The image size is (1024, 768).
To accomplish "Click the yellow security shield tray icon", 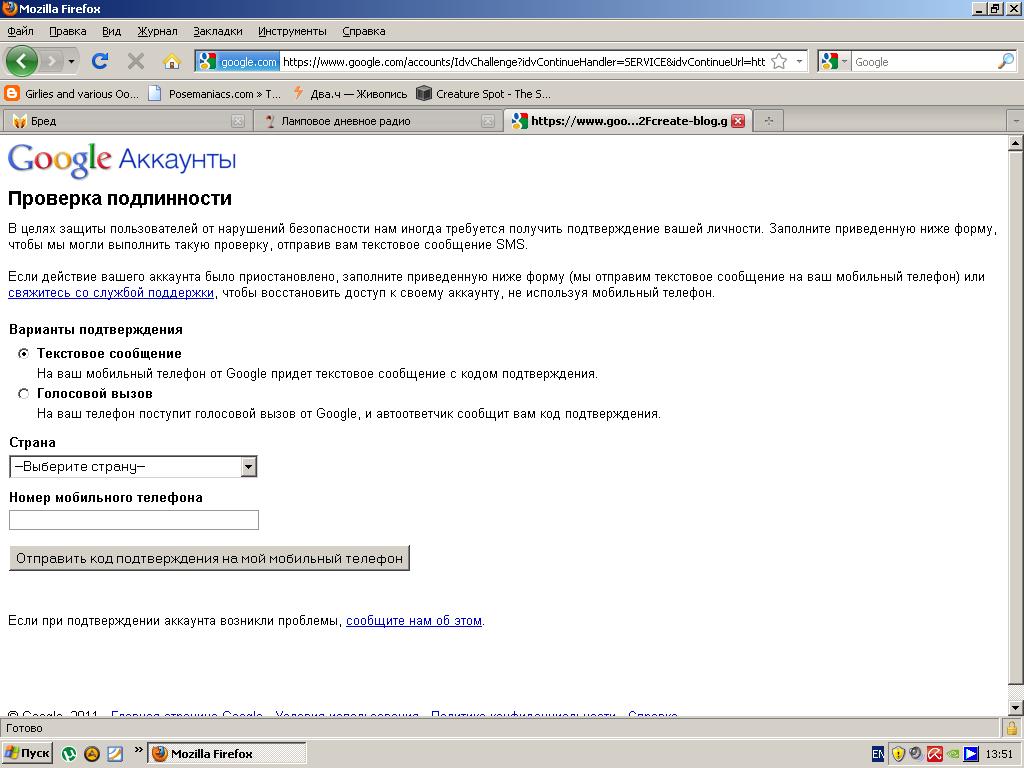I will (898, 754).
